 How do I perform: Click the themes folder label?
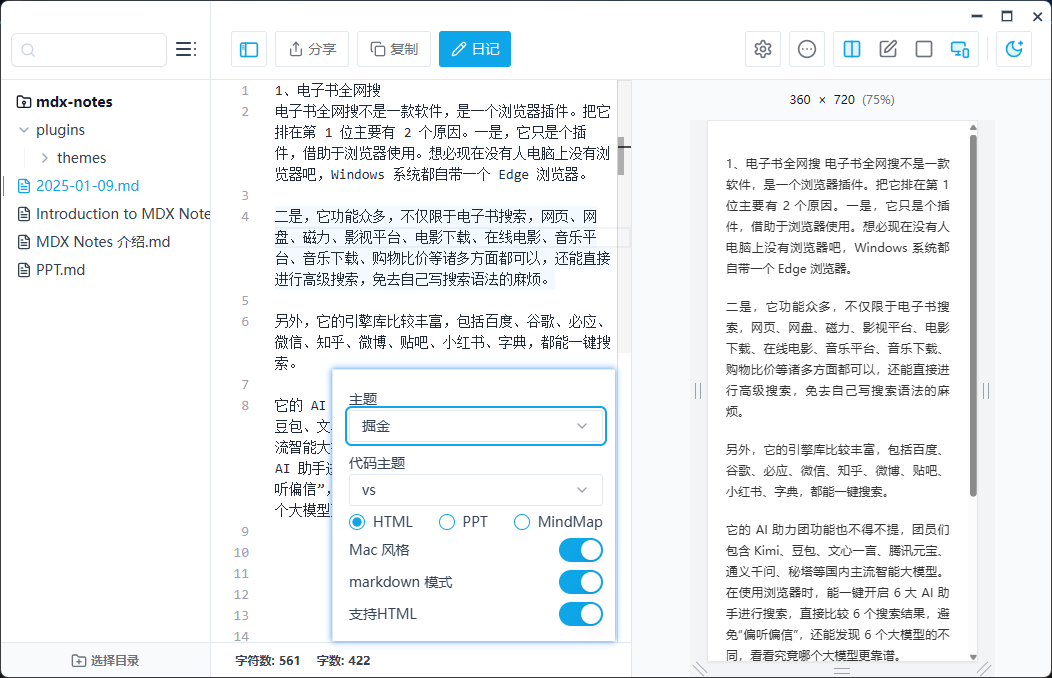pyautogui.click(x=82, y=158)
